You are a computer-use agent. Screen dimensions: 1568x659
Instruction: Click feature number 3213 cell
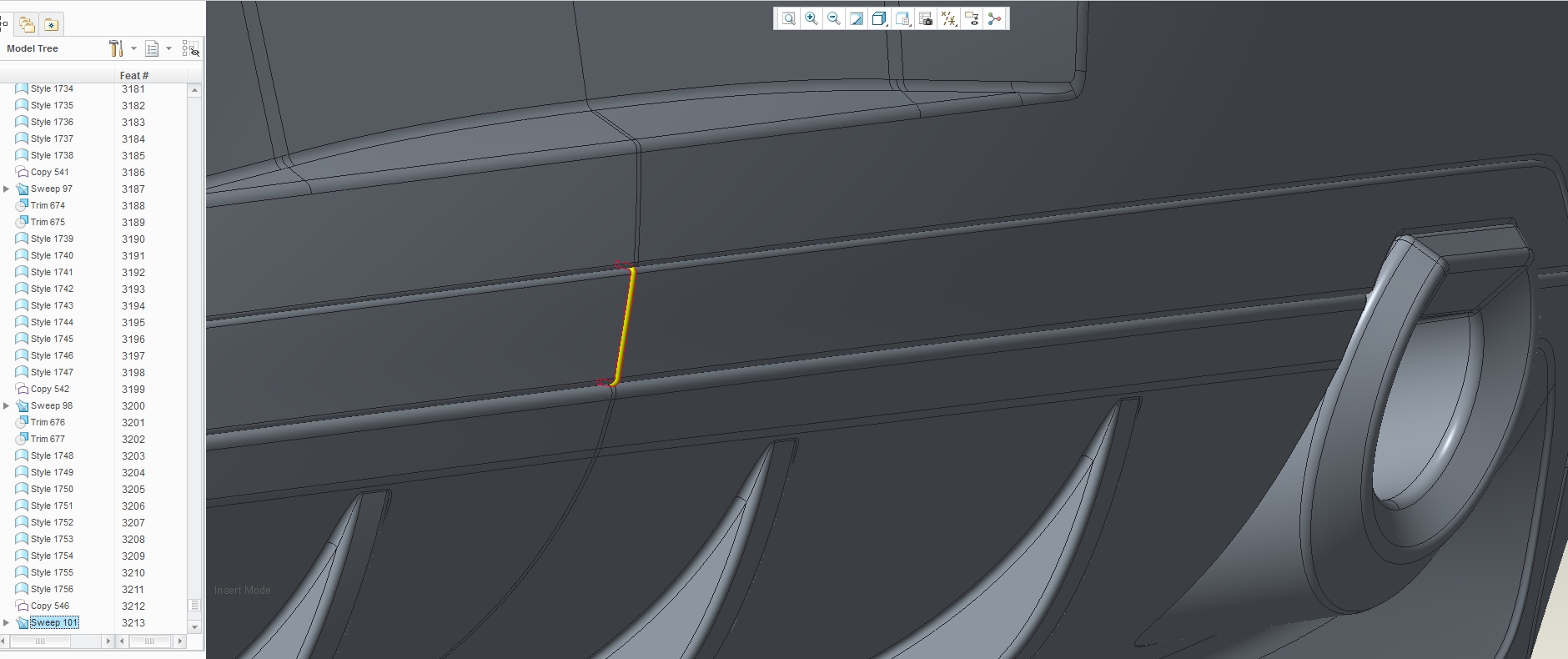coord(133,623)
